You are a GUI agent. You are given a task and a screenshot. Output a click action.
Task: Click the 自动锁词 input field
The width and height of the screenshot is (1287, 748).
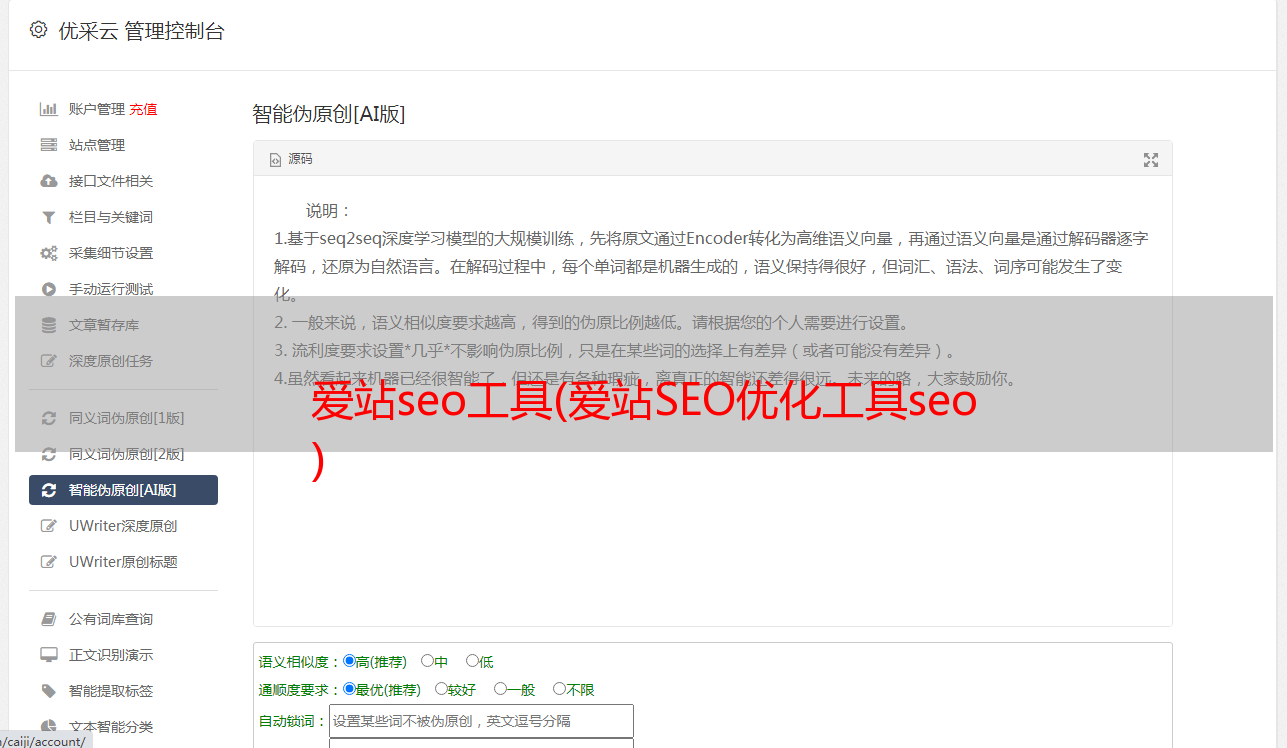click(x=481, y=721)
